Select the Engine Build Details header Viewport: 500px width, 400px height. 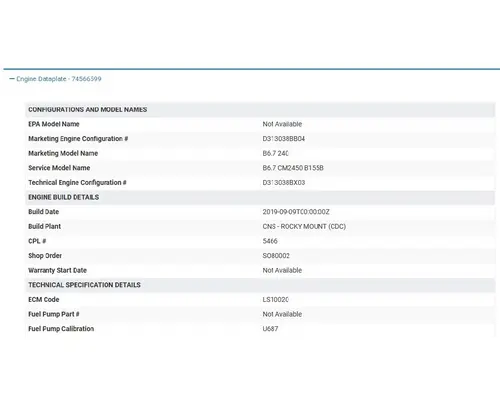64,197
